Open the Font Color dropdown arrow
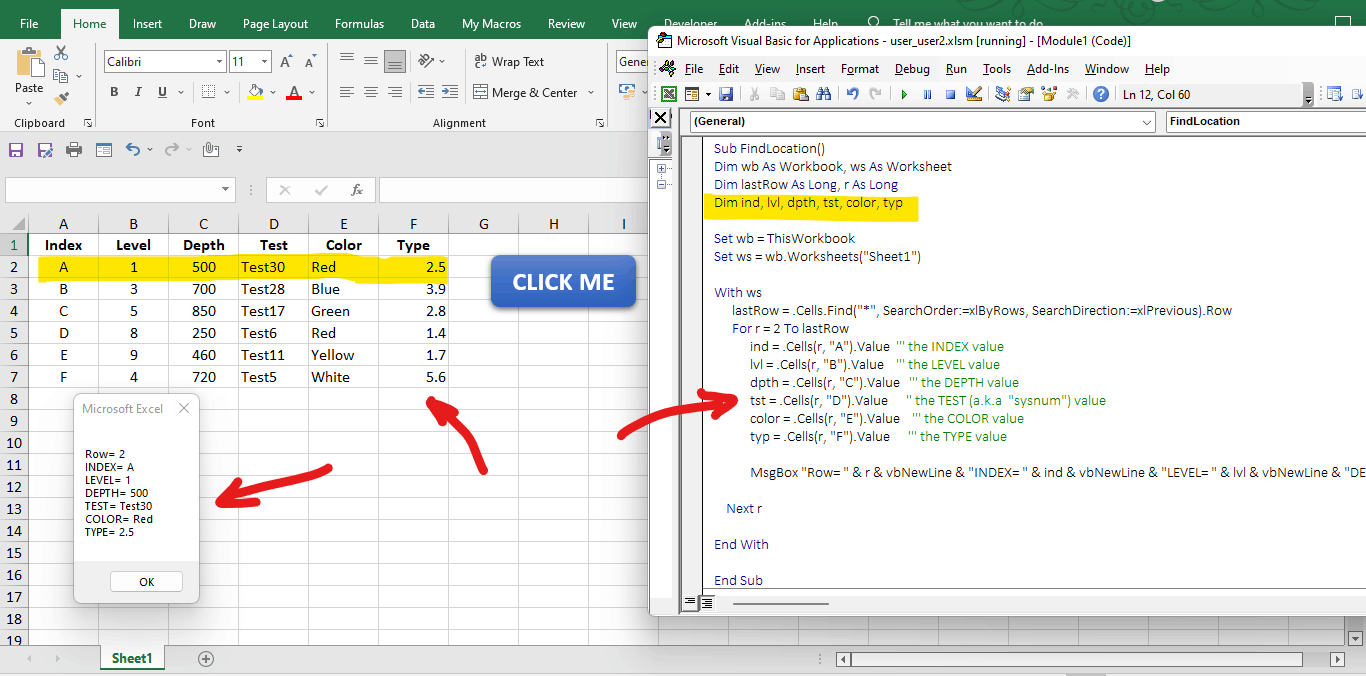 pyautogui.click(x=310, y=93)
